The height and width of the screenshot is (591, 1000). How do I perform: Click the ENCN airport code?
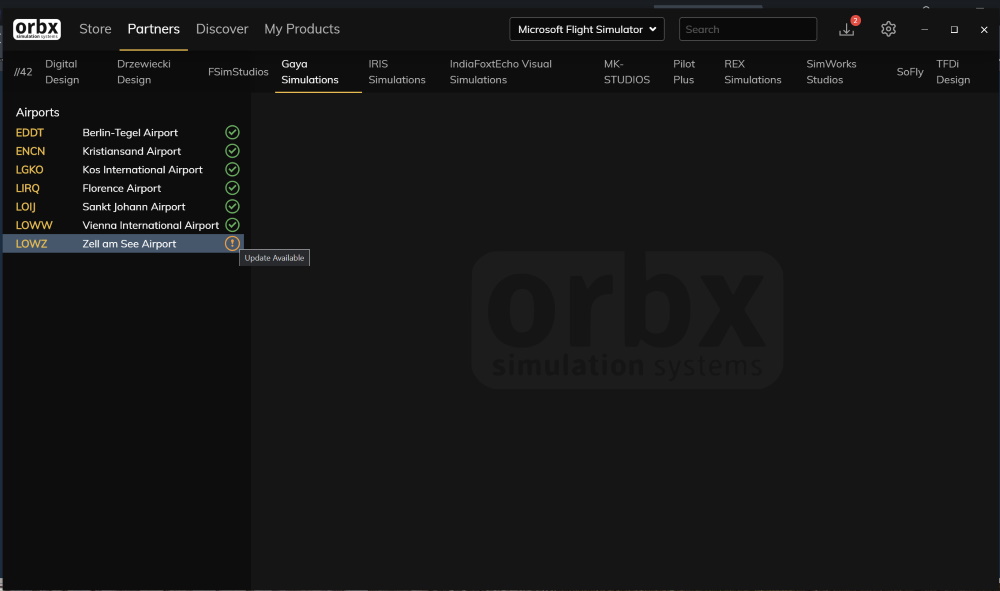30,150
